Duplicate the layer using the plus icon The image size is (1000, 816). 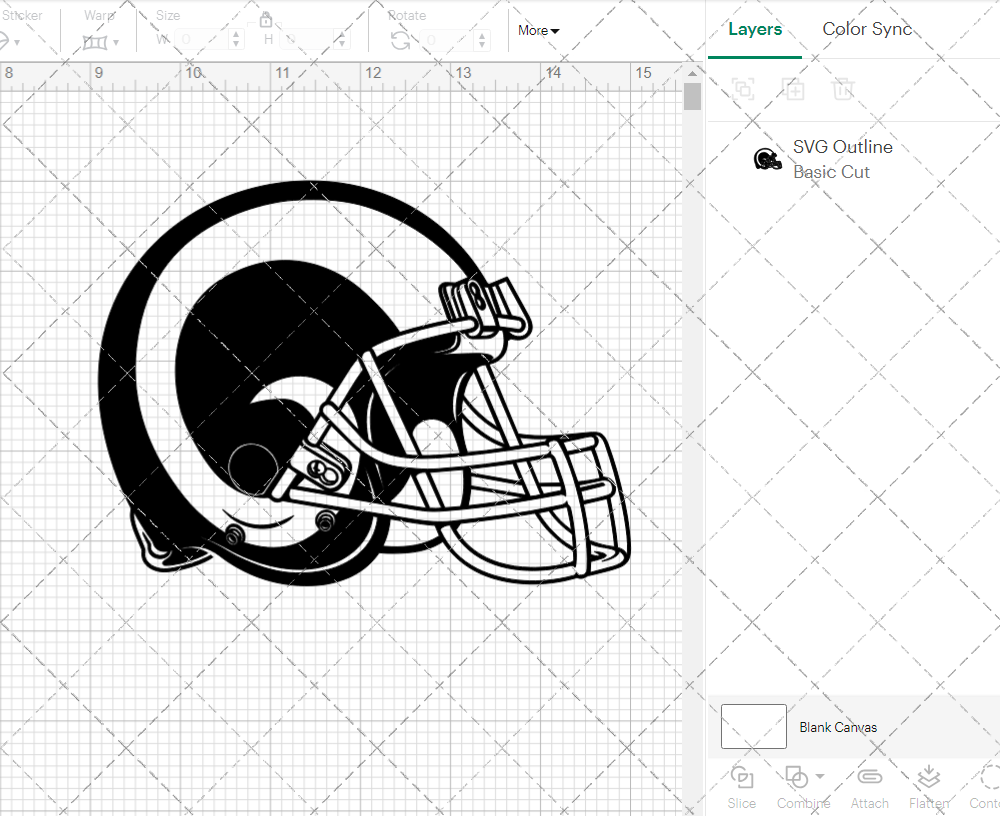pyautogui.click(x=794, y=89)
